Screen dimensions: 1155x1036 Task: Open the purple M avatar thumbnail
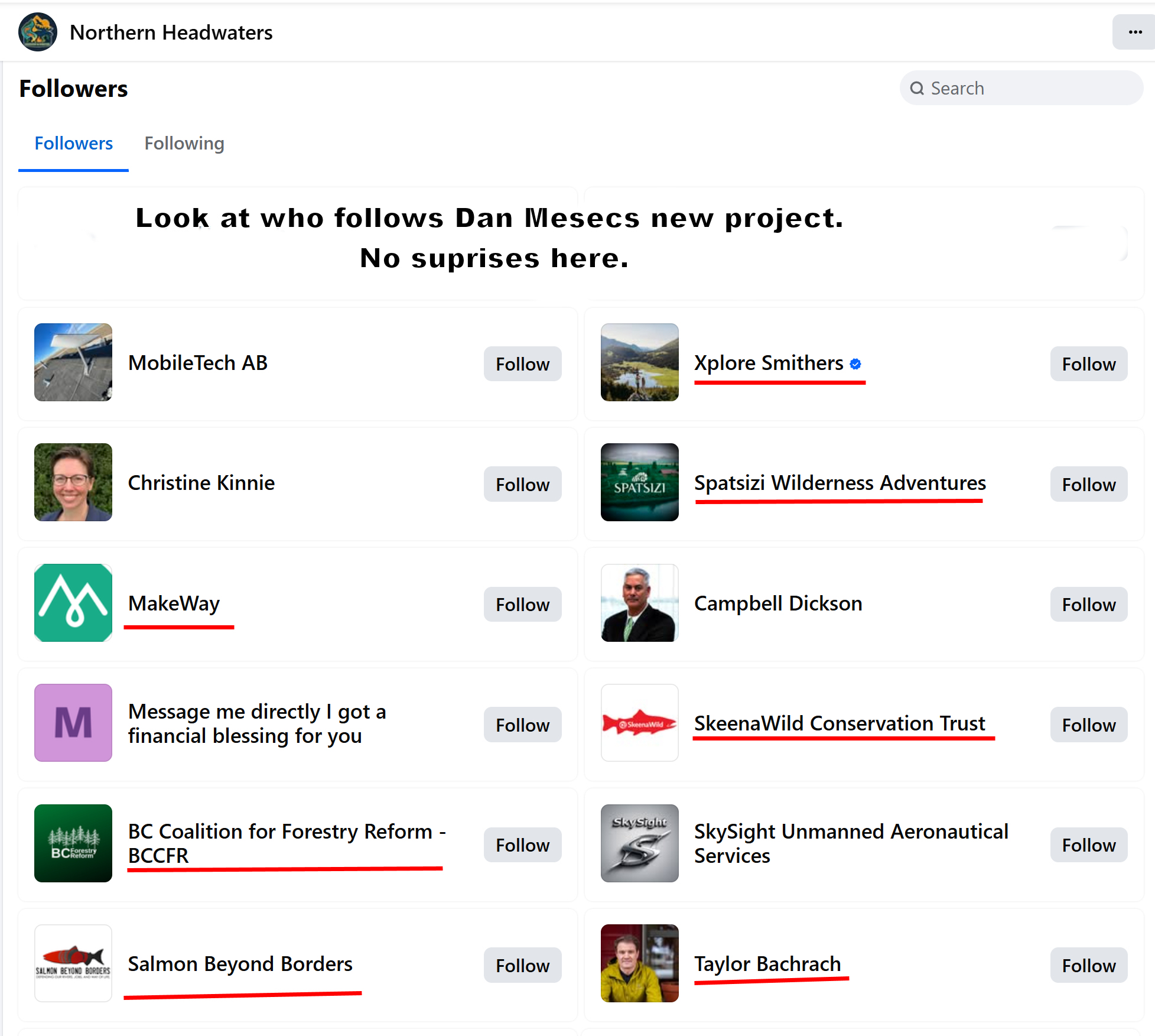[x=73, y=723]
